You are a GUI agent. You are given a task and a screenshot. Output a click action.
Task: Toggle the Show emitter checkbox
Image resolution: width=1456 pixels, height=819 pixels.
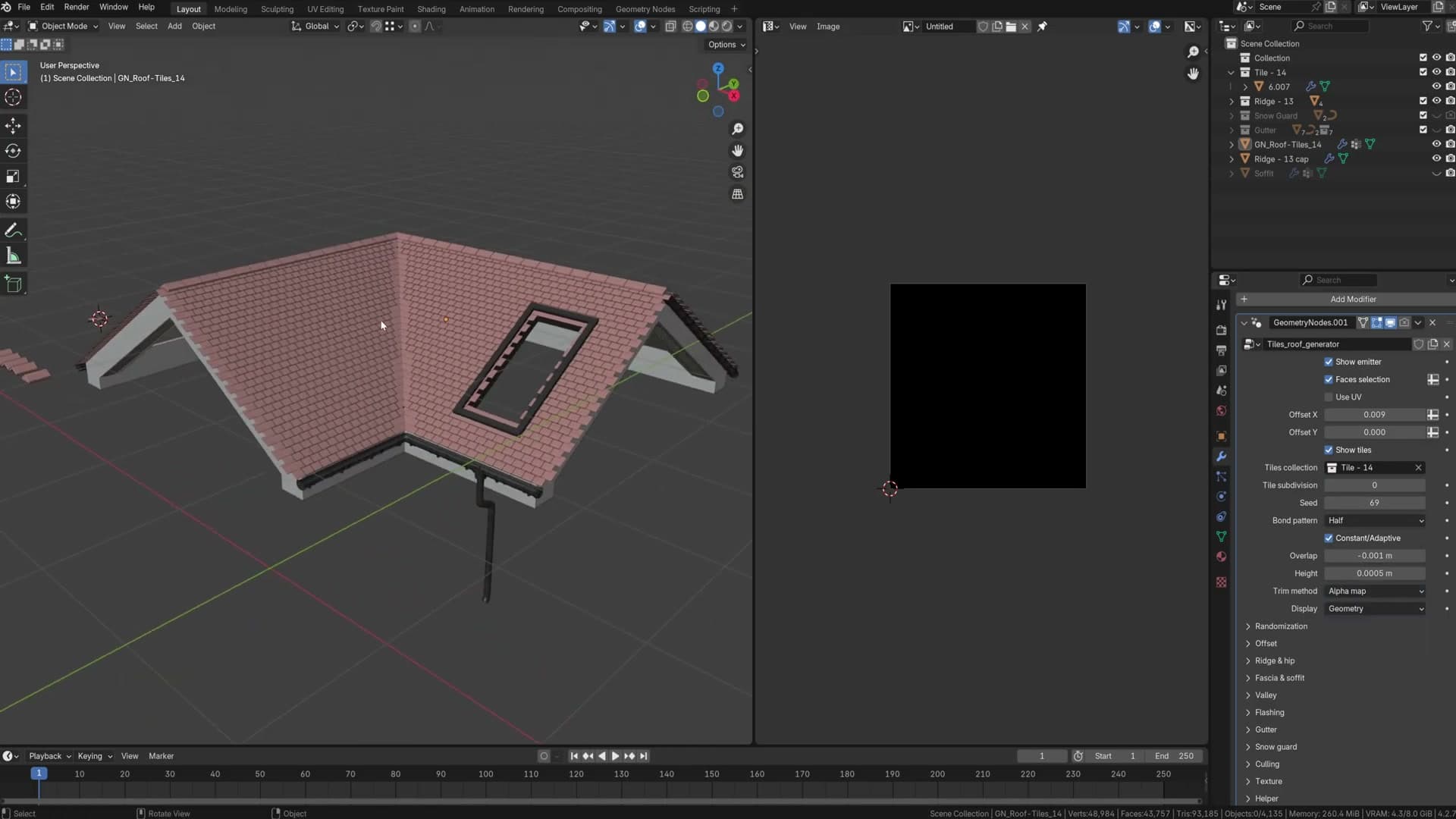[x=1329, y=362]
